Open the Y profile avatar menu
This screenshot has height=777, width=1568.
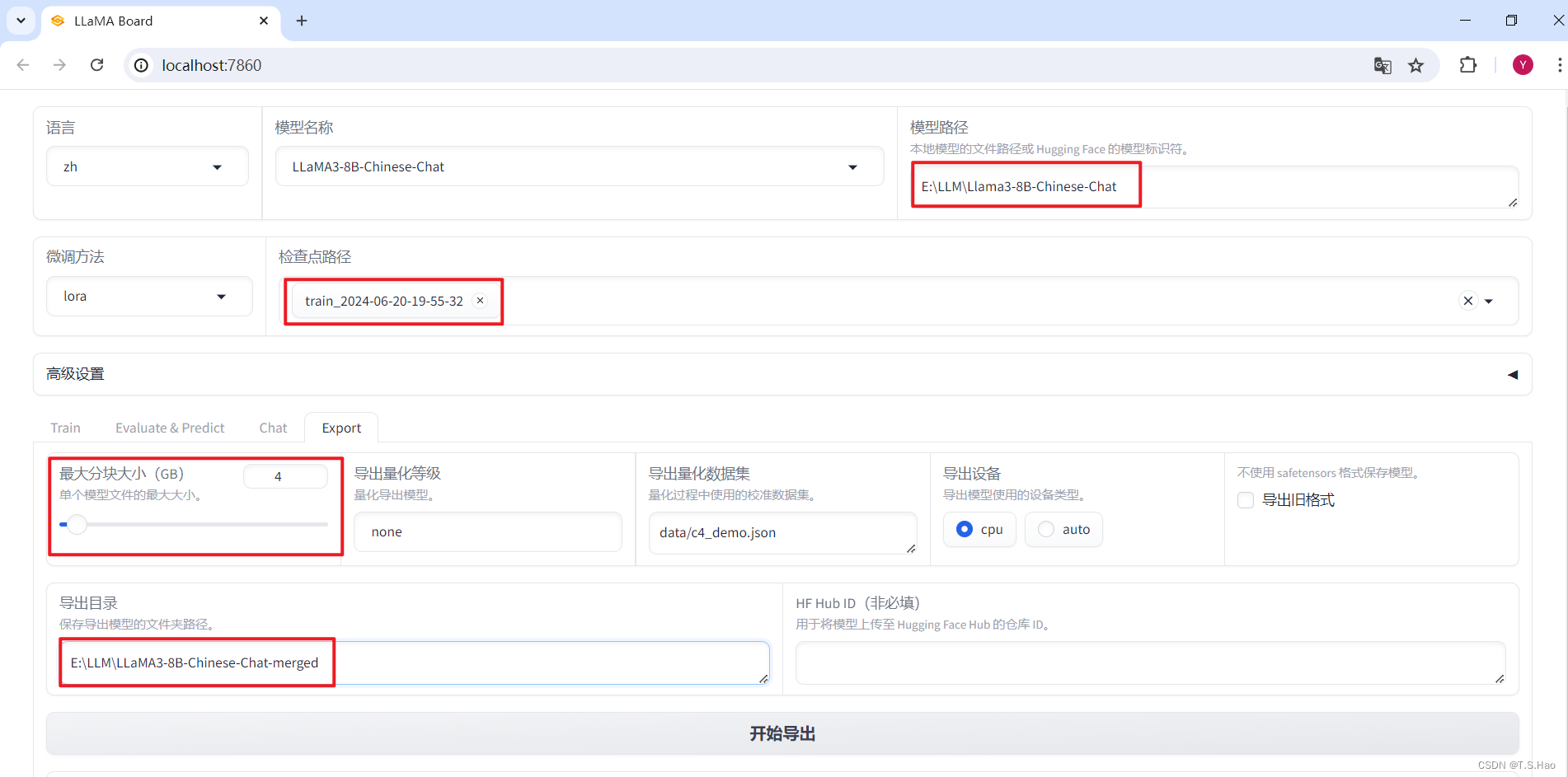click(x=1523, y=65)
